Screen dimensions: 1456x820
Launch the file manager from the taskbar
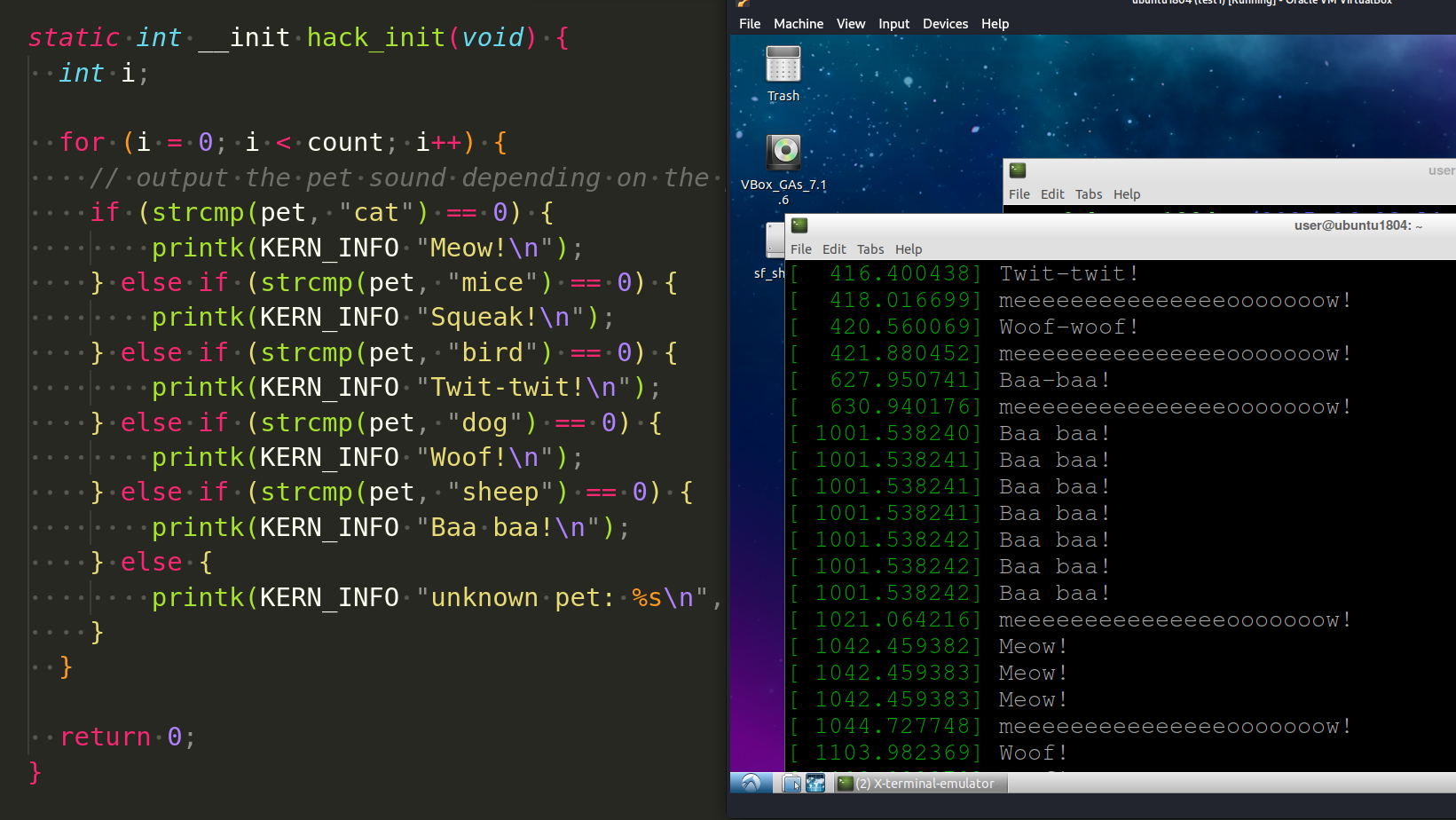(792, 783)
